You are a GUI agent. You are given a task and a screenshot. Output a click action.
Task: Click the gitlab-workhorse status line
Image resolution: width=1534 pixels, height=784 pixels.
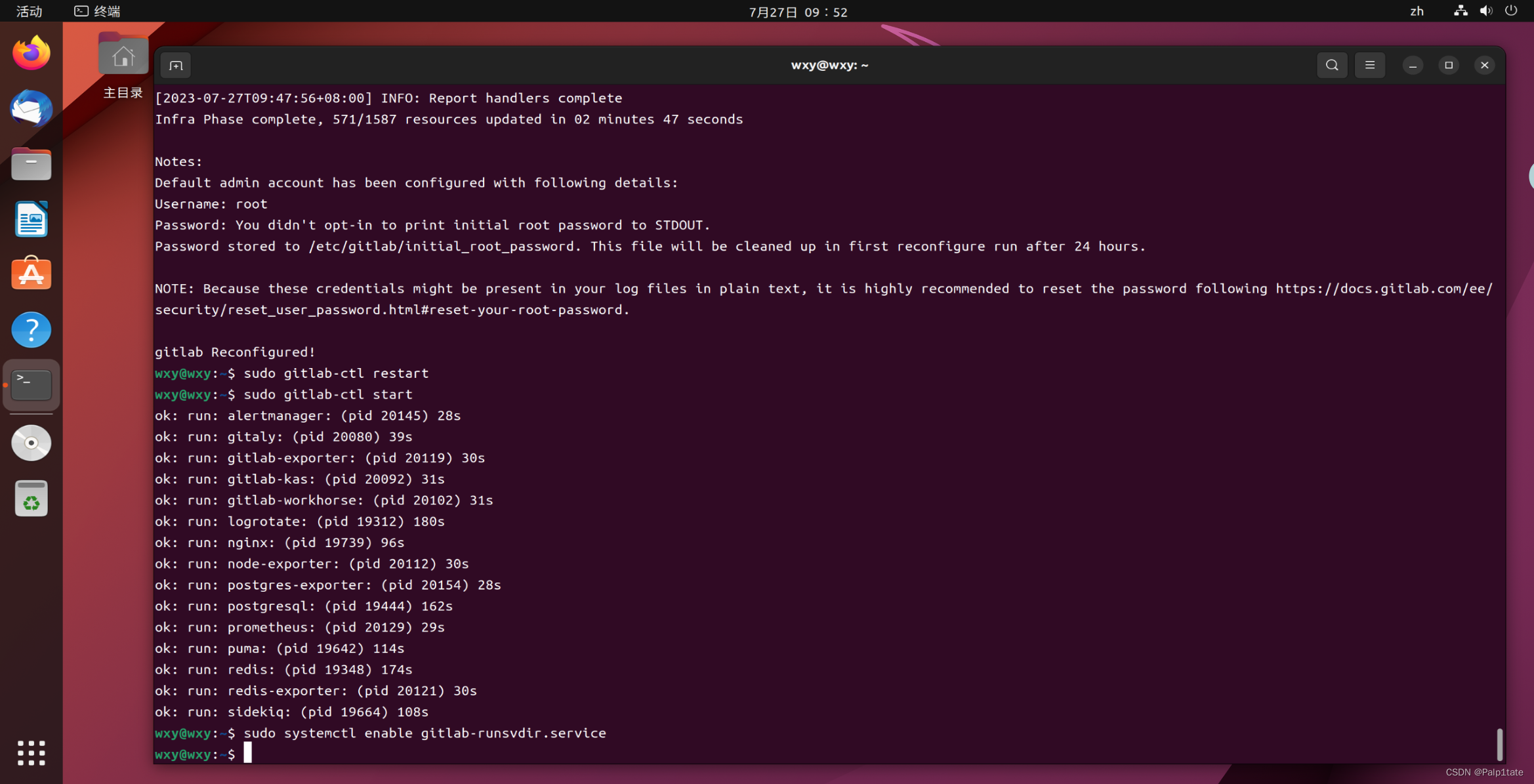(324, 501)
